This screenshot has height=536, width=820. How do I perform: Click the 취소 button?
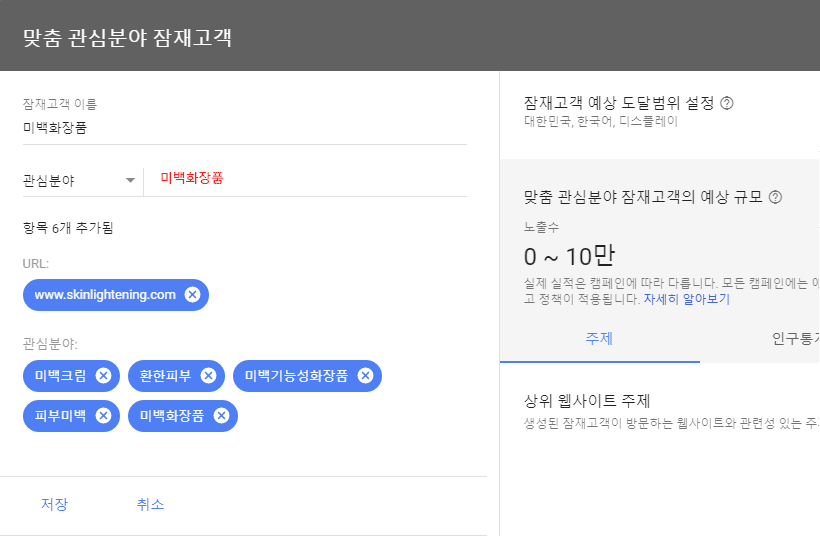tap(150, 504)
